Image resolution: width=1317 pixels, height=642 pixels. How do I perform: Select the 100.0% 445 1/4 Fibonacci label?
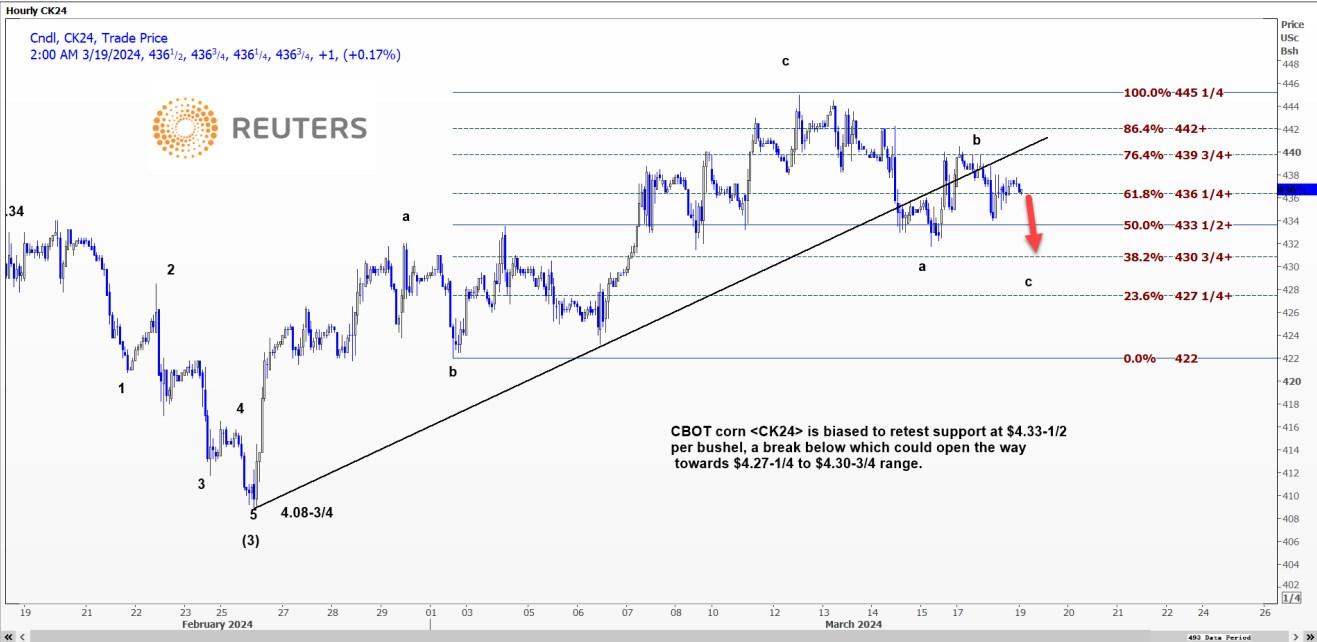coord(1174,92)
